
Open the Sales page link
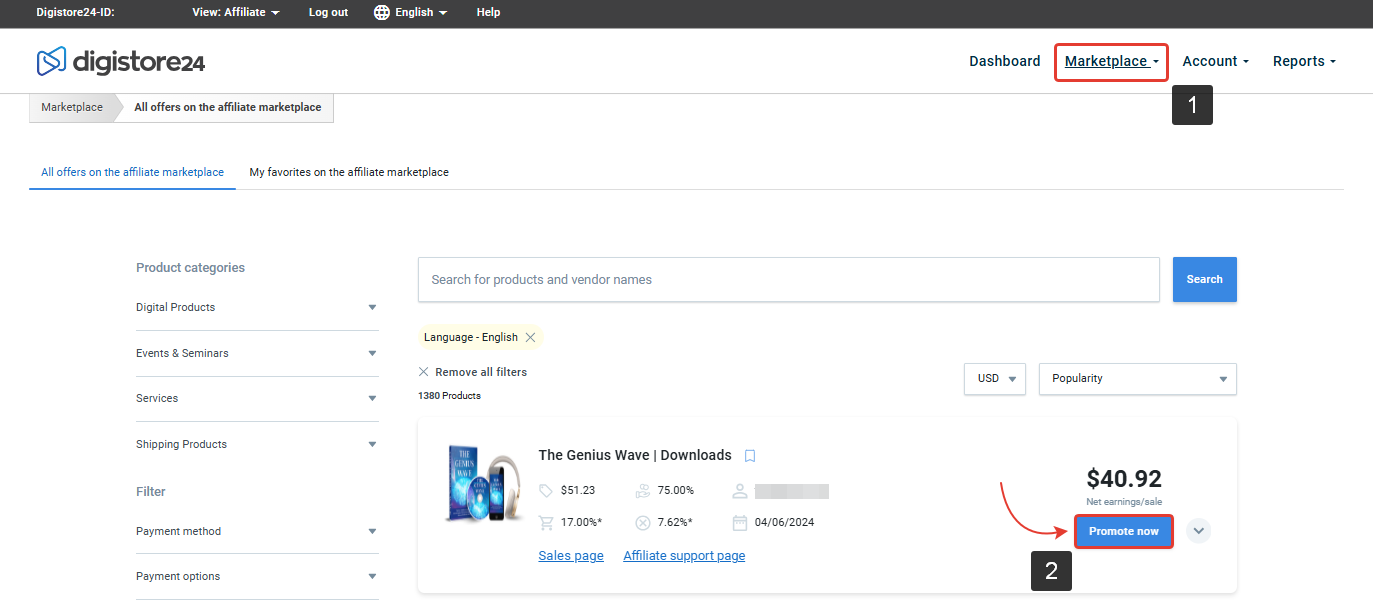tap(571, 556)
